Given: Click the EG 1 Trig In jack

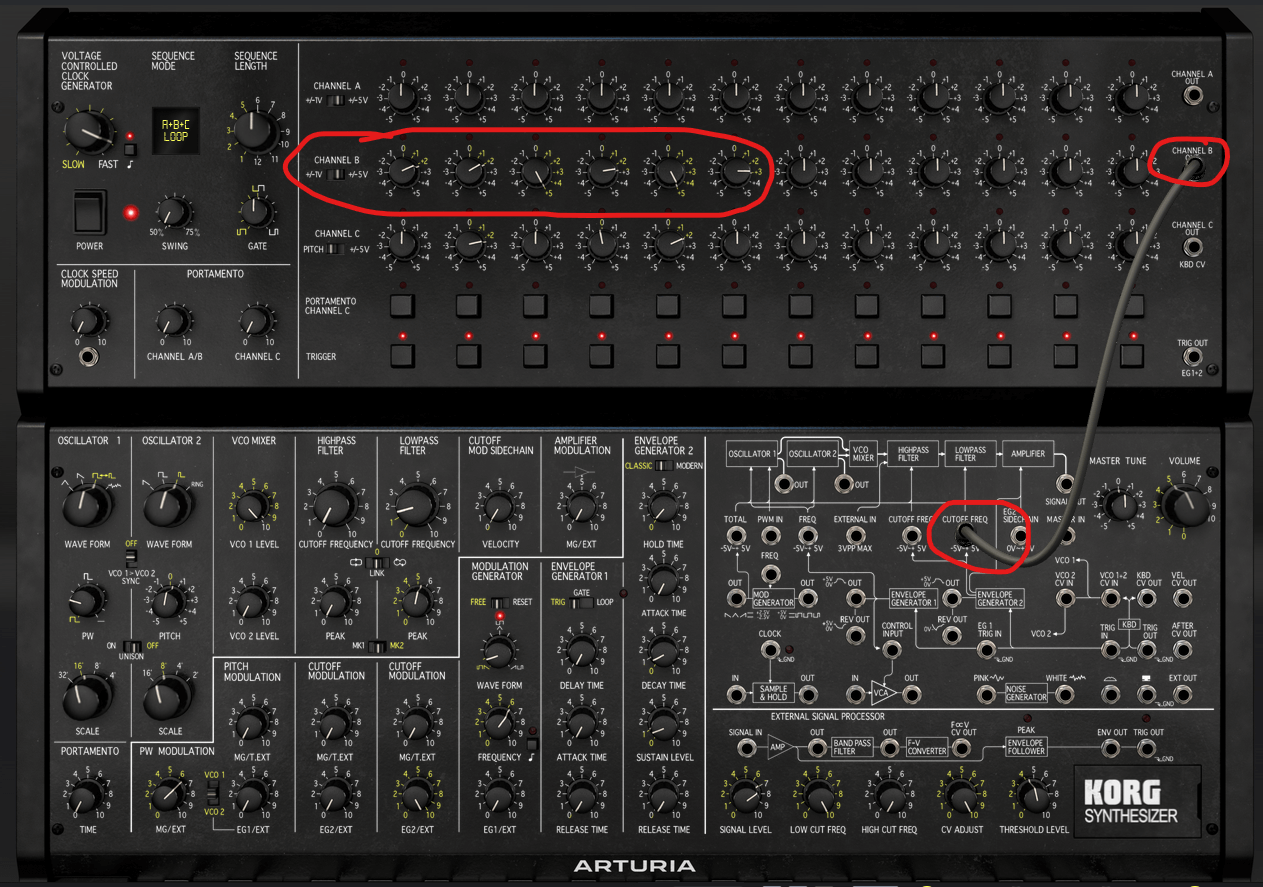Looking at the screenshot, I should coord(986,650).
